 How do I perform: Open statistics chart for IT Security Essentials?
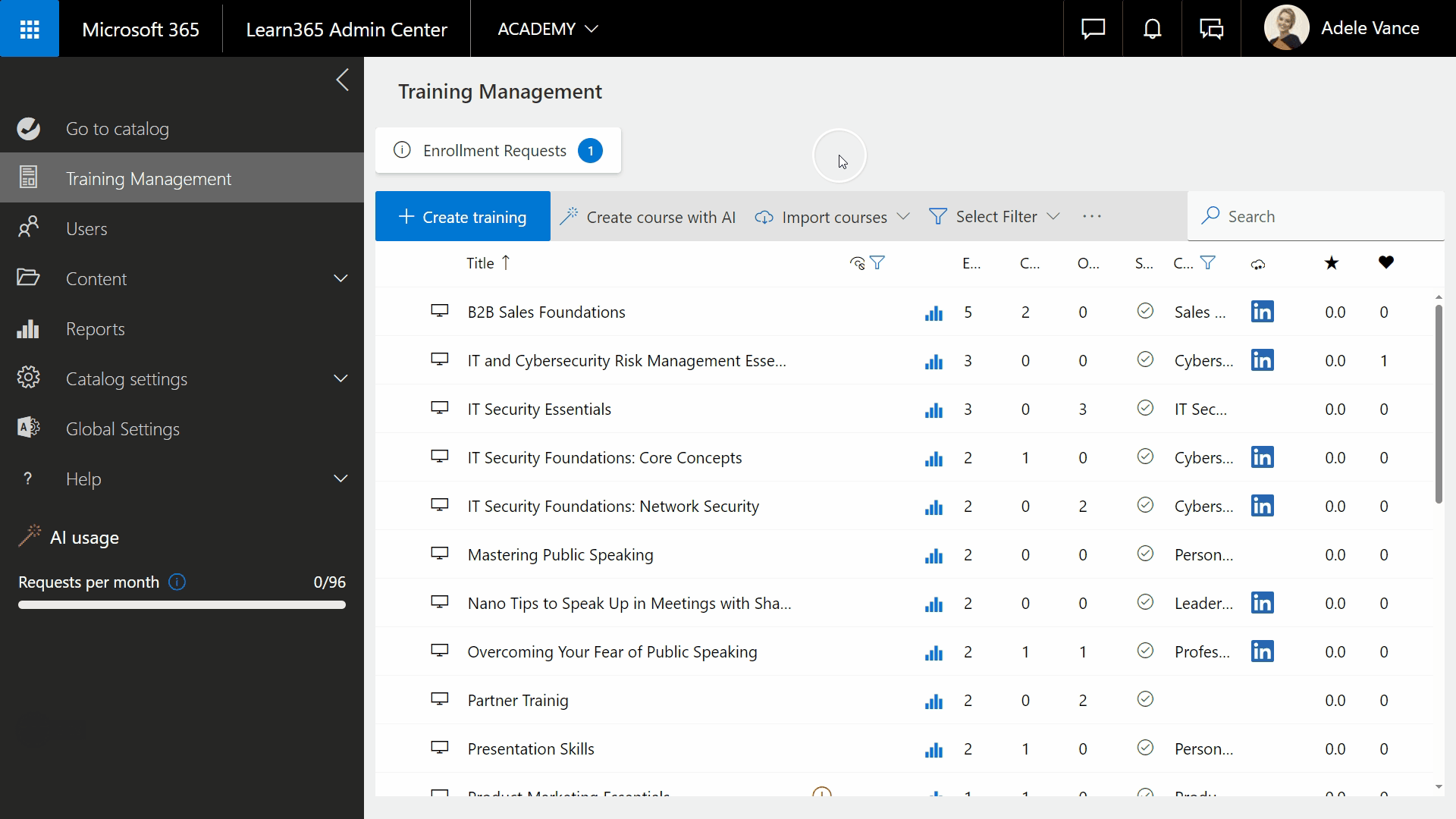pos(934,410)
